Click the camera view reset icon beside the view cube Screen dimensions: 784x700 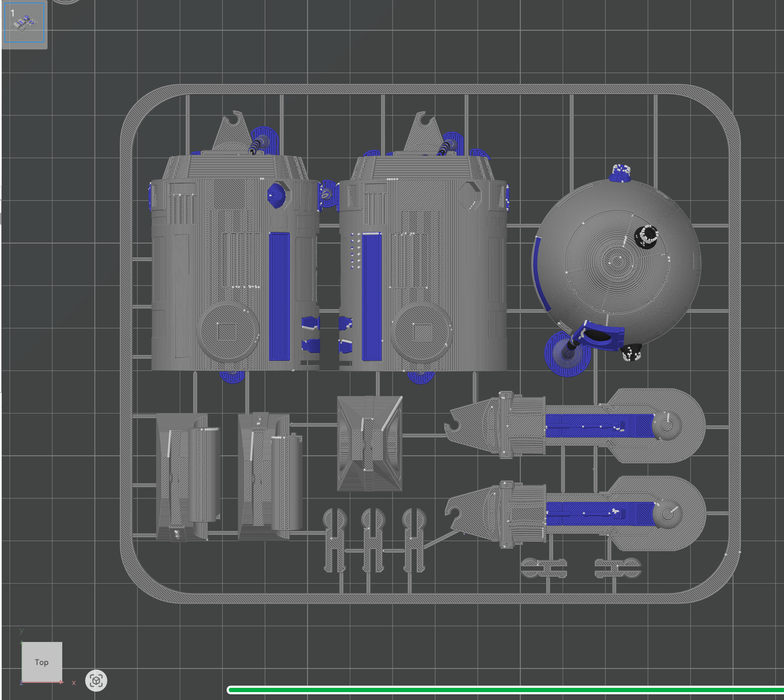pos(96,681)
